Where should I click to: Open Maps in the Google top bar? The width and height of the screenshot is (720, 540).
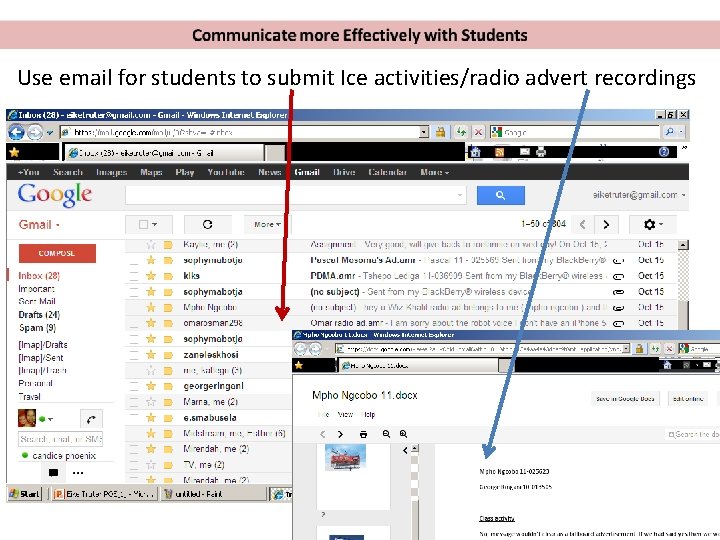[151, 172]
